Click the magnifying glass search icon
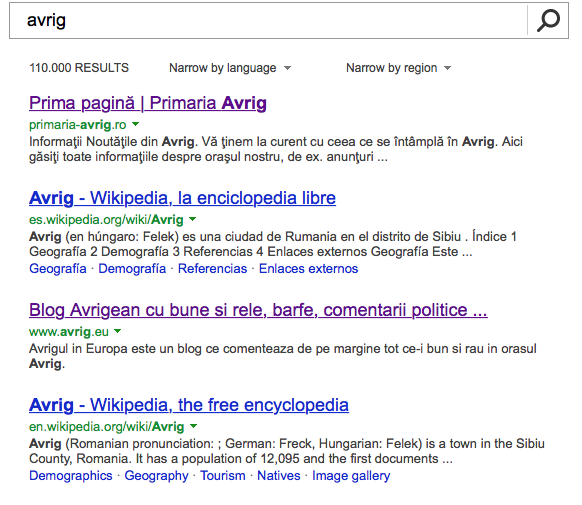This screenshot has height=505, width=582. (x=548, y=20)
